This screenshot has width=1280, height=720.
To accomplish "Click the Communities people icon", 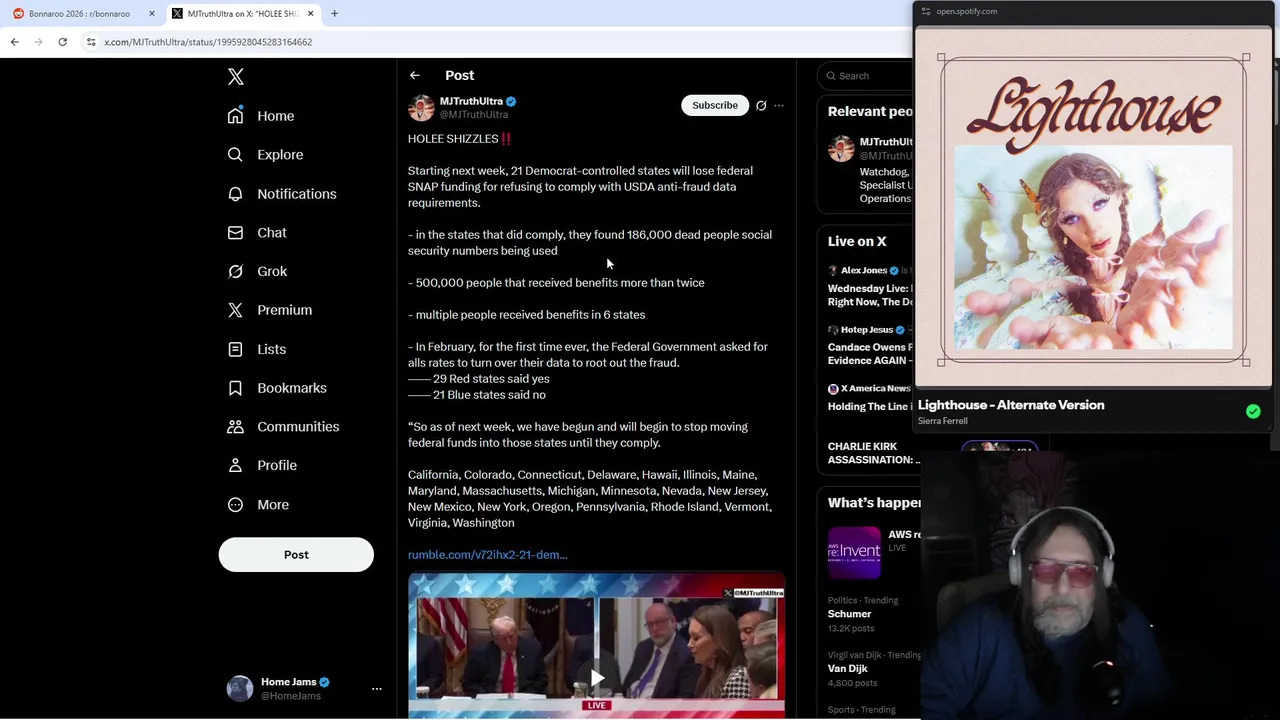I will coord(235,426).
